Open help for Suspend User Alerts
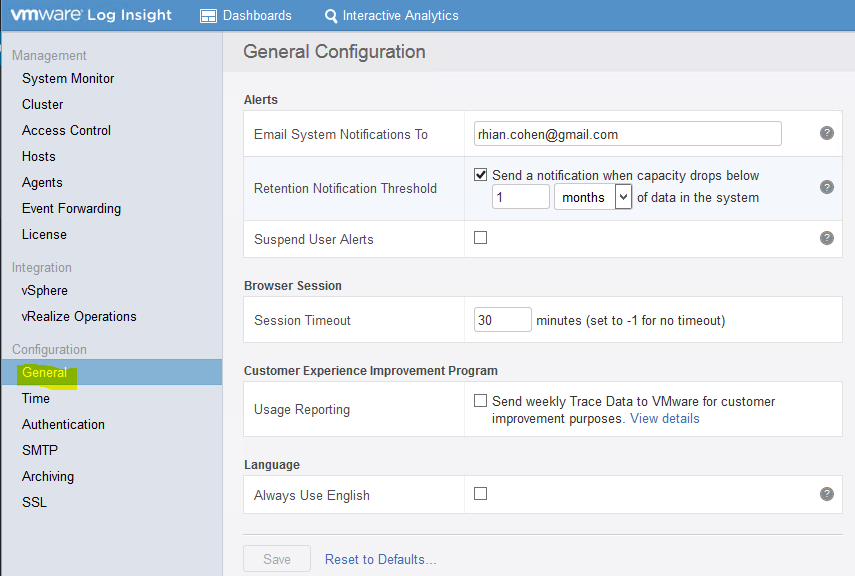 827,238
